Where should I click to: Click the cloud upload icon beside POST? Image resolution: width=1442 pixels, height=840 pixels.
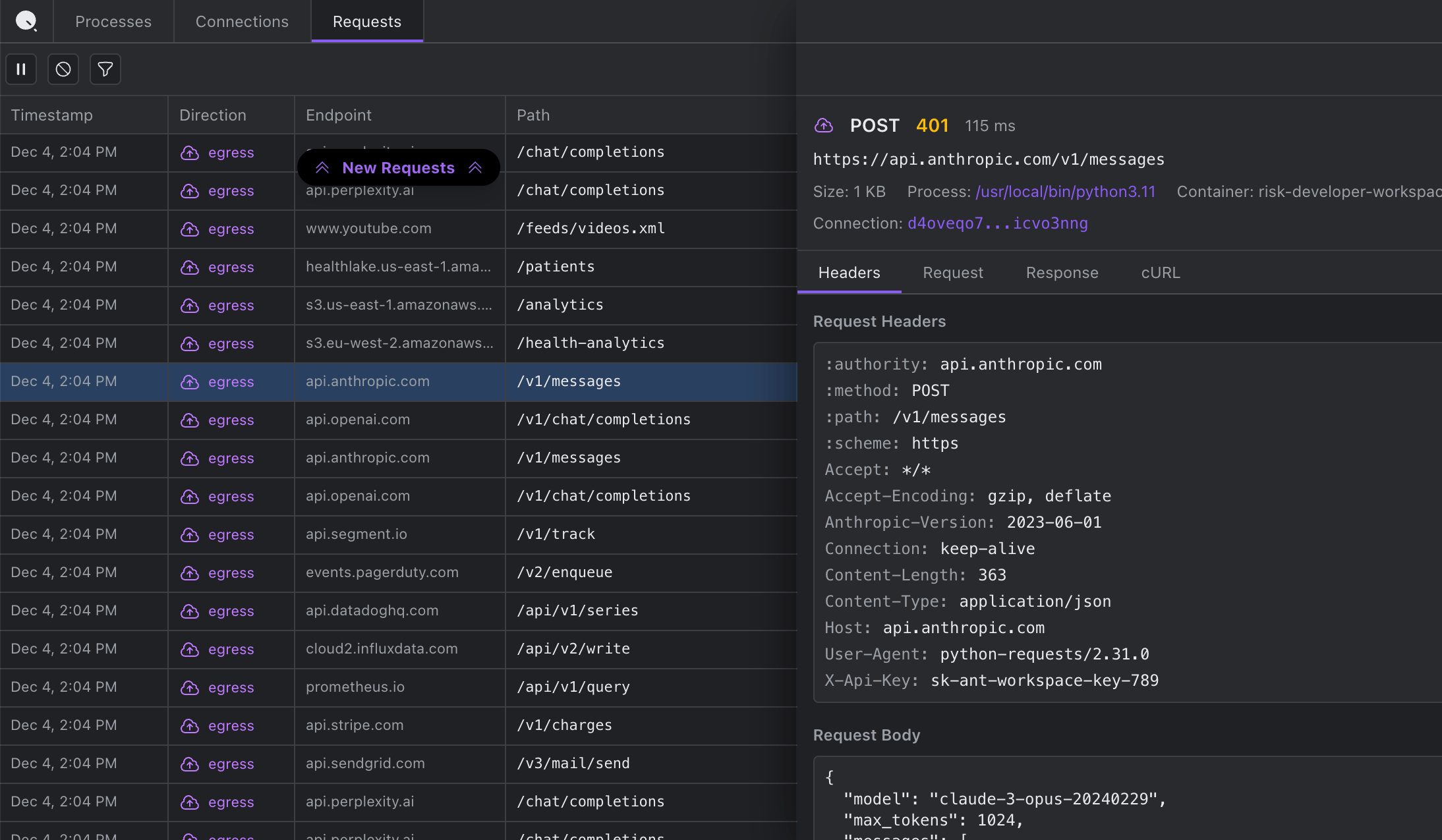tap(824, 125)
